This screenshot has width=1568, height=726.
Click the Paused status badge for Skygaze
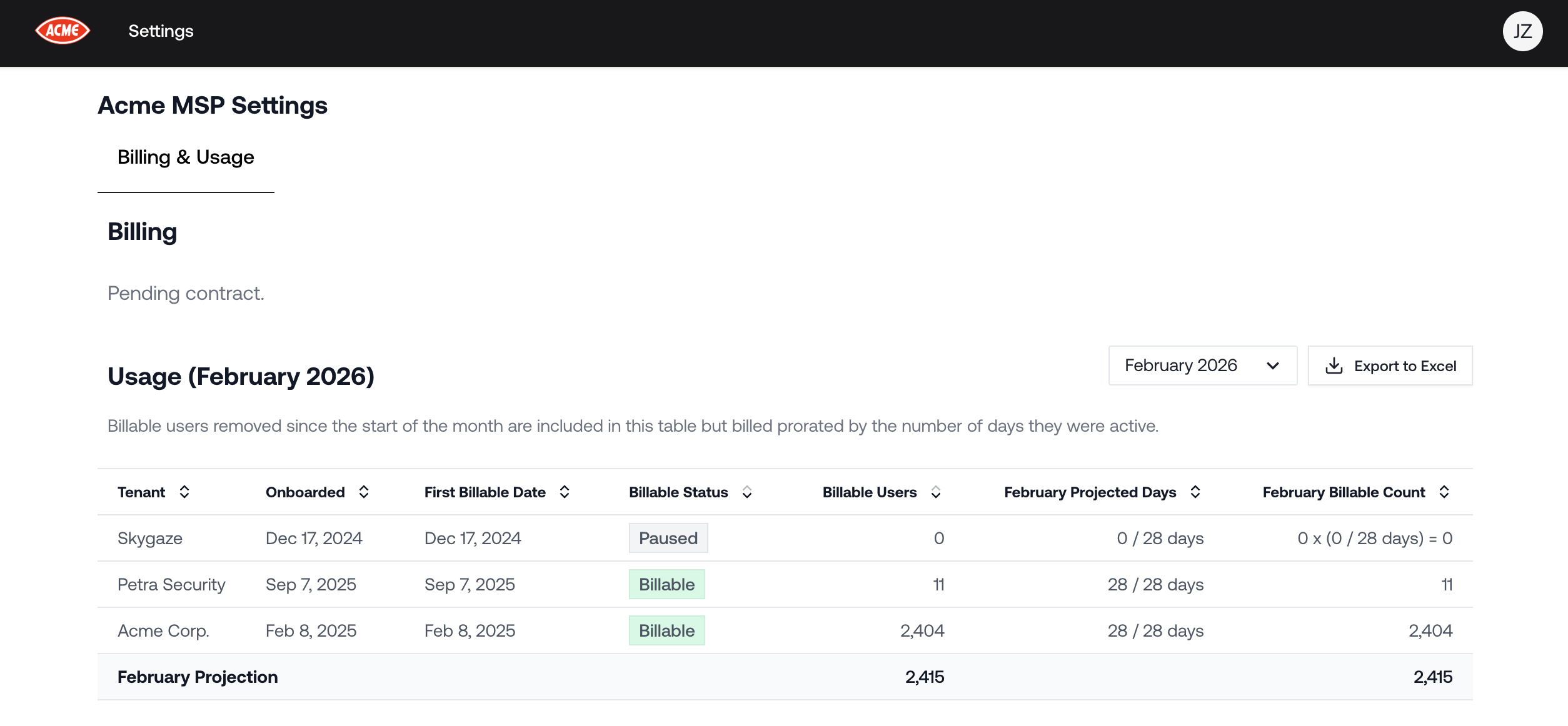click(x=668, y=538)
